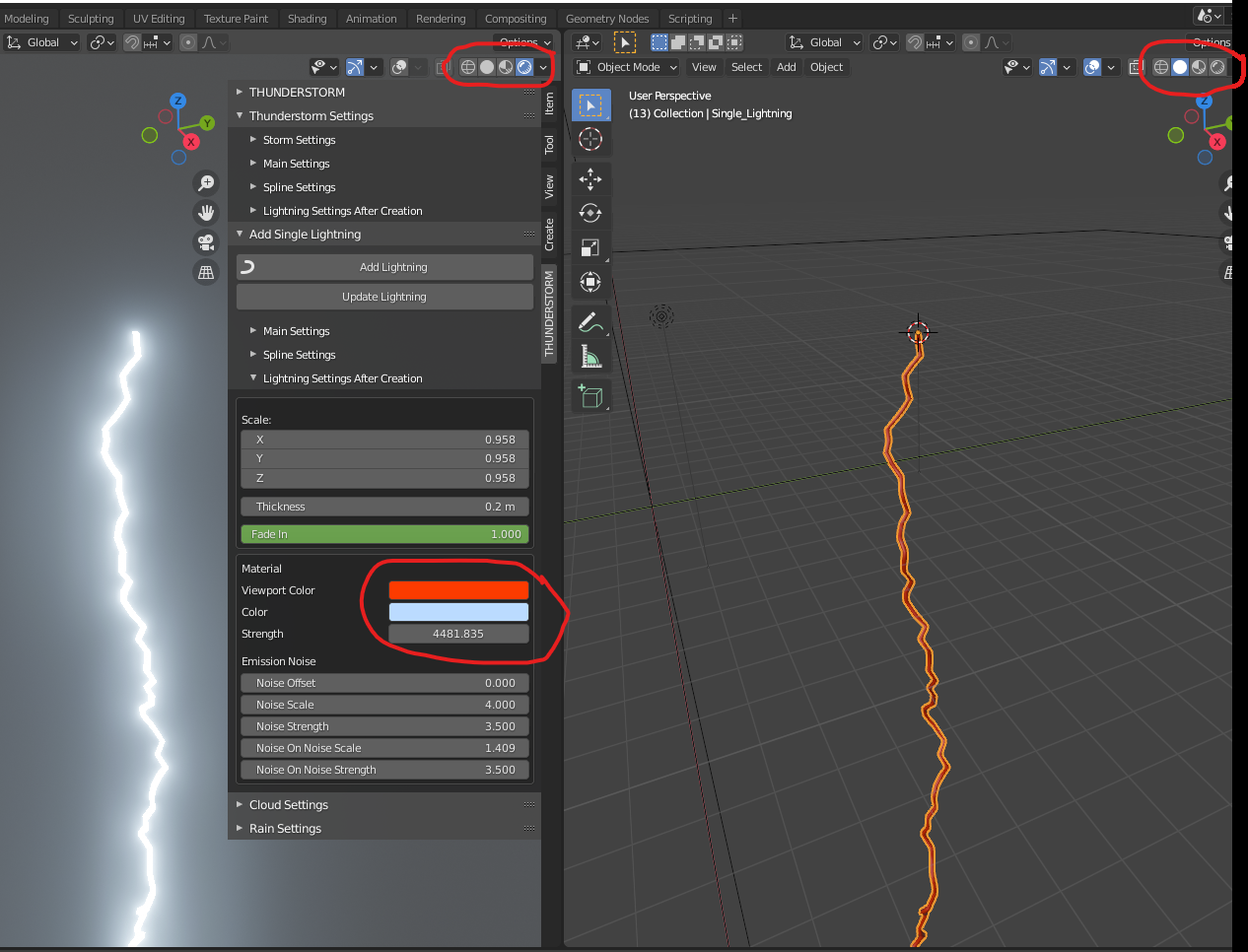Select the Move tool in viewport toolbar

590,179
